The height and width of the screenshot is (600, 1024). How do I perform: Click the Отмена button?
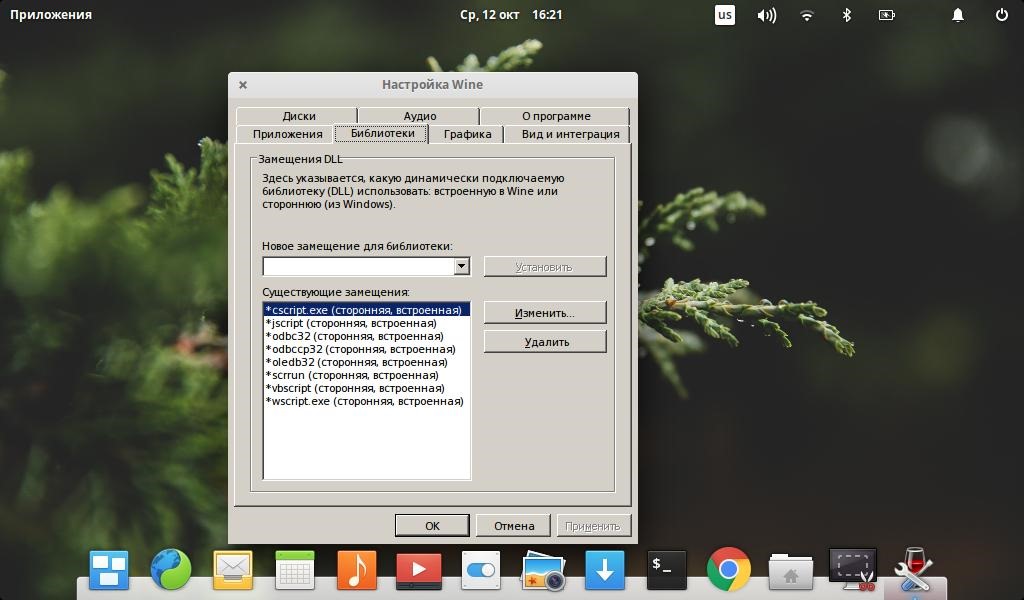[514, 526]
